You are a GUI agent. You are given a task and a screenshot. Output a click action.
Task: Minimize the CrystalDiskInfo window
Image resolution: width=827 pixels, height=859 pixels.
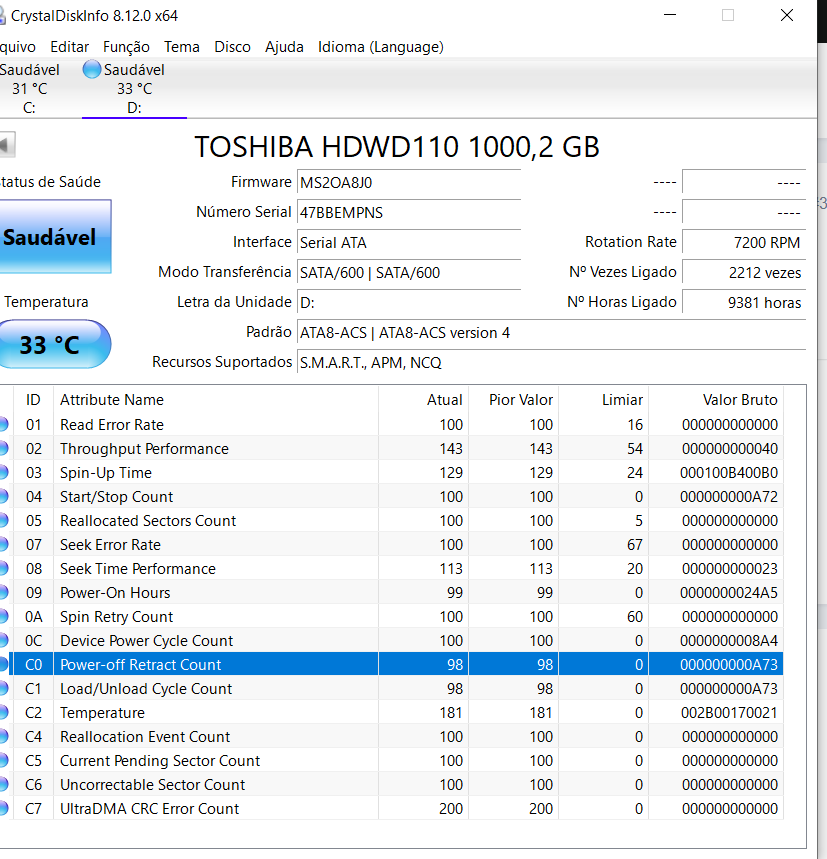670,15
